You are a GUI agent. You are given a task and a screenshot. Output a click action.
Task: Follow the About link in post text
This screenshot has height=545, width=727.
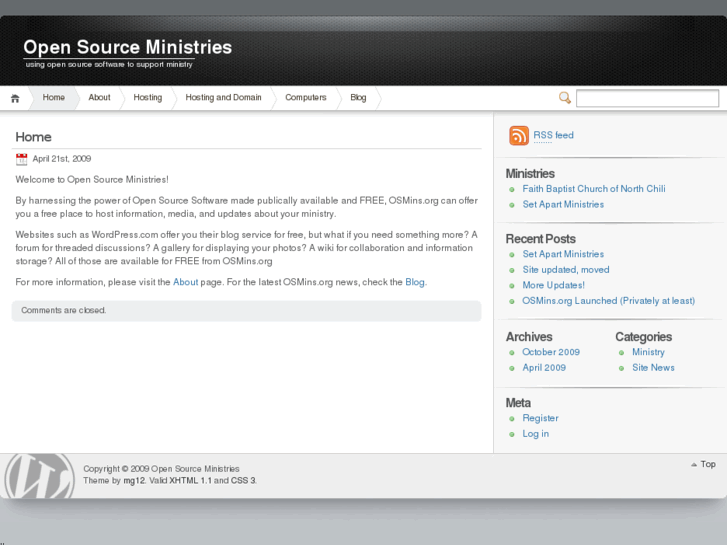pos(185,282)
